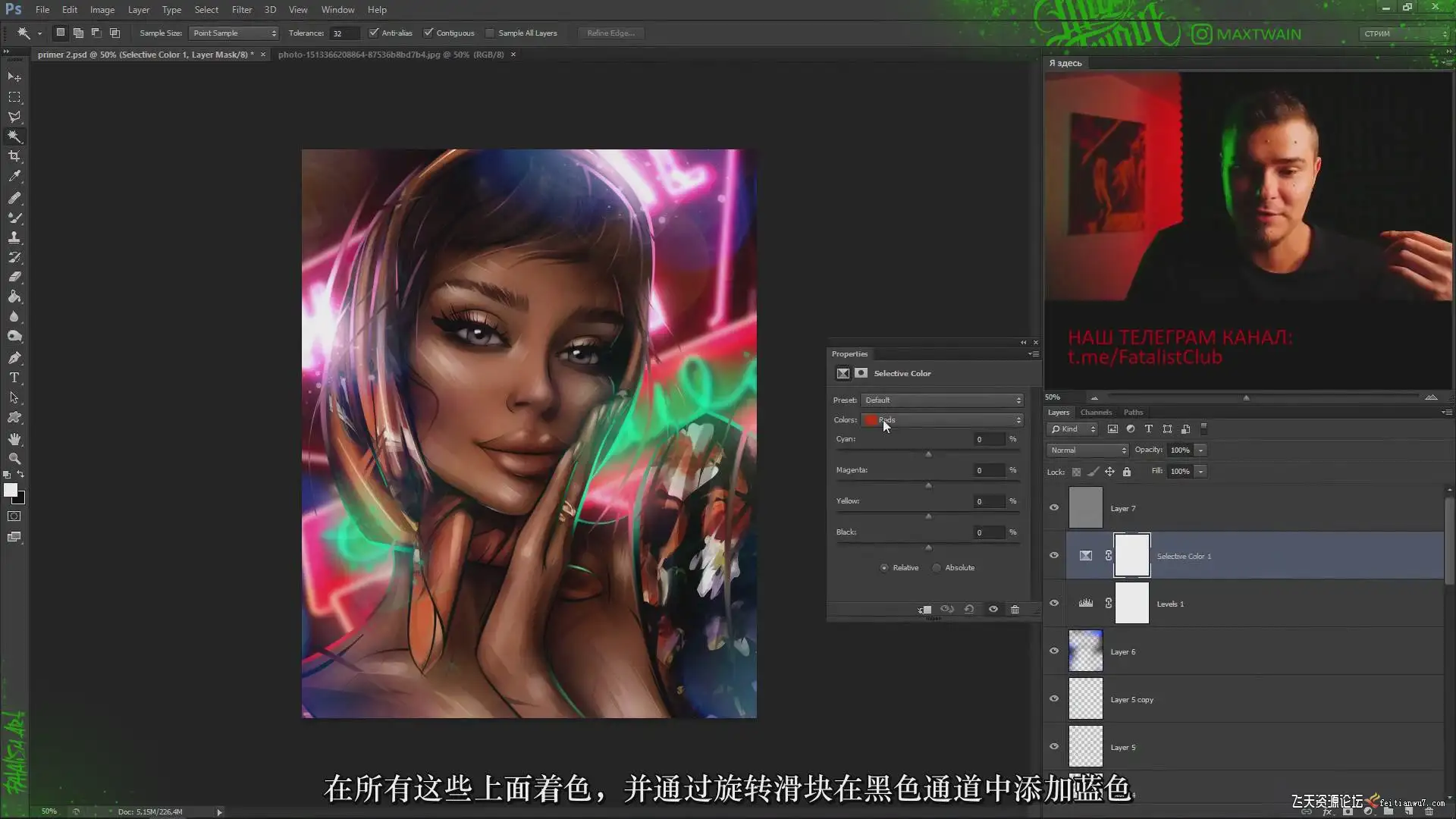
Task: Open the Normal blend mode dropdown
Action: (x=1087, y=450)
